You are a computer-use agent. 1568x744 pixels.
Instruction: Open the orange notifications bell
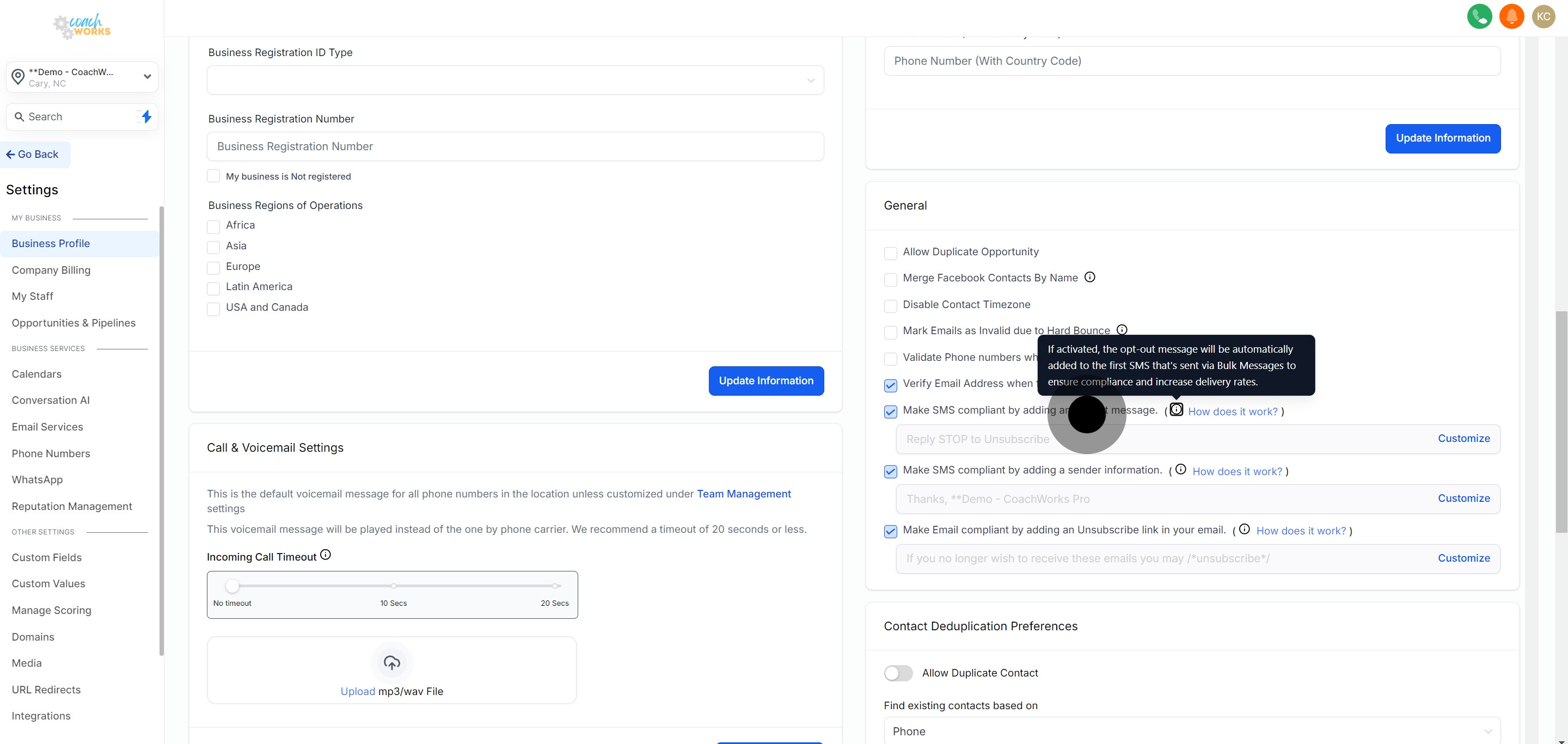1511,16
